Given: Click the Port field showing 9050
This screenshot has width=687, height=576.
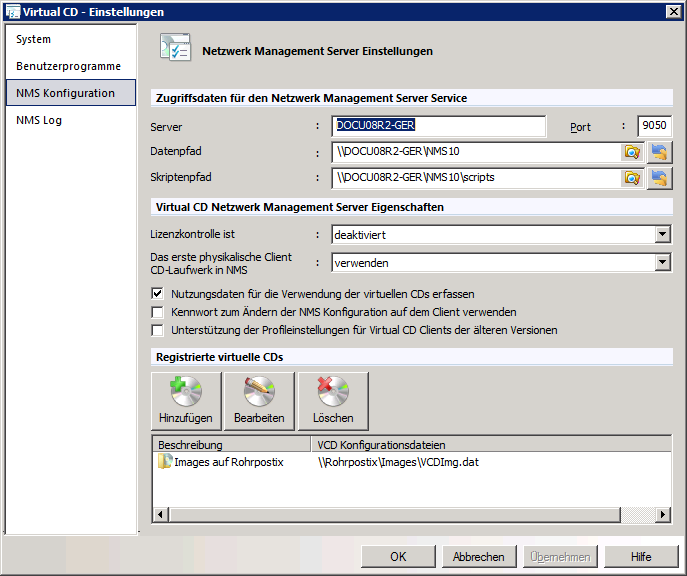Looking at the screenshot, I should point(654,126).
